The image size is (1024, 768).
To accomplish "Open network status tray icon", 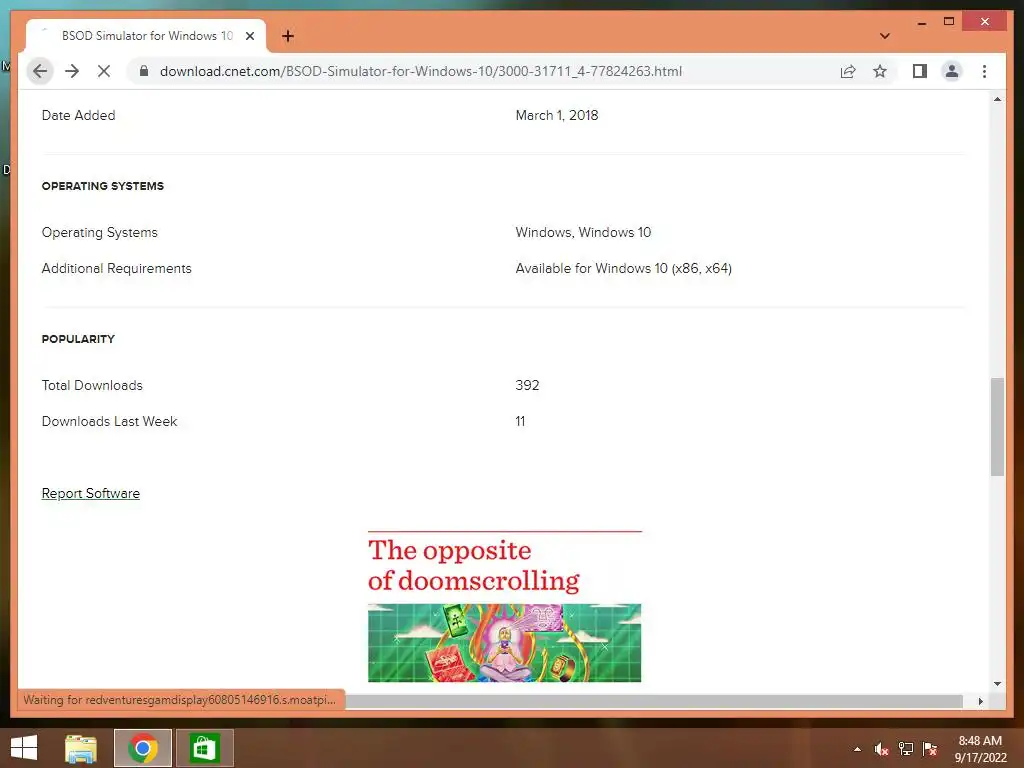I will coord(906,749).
